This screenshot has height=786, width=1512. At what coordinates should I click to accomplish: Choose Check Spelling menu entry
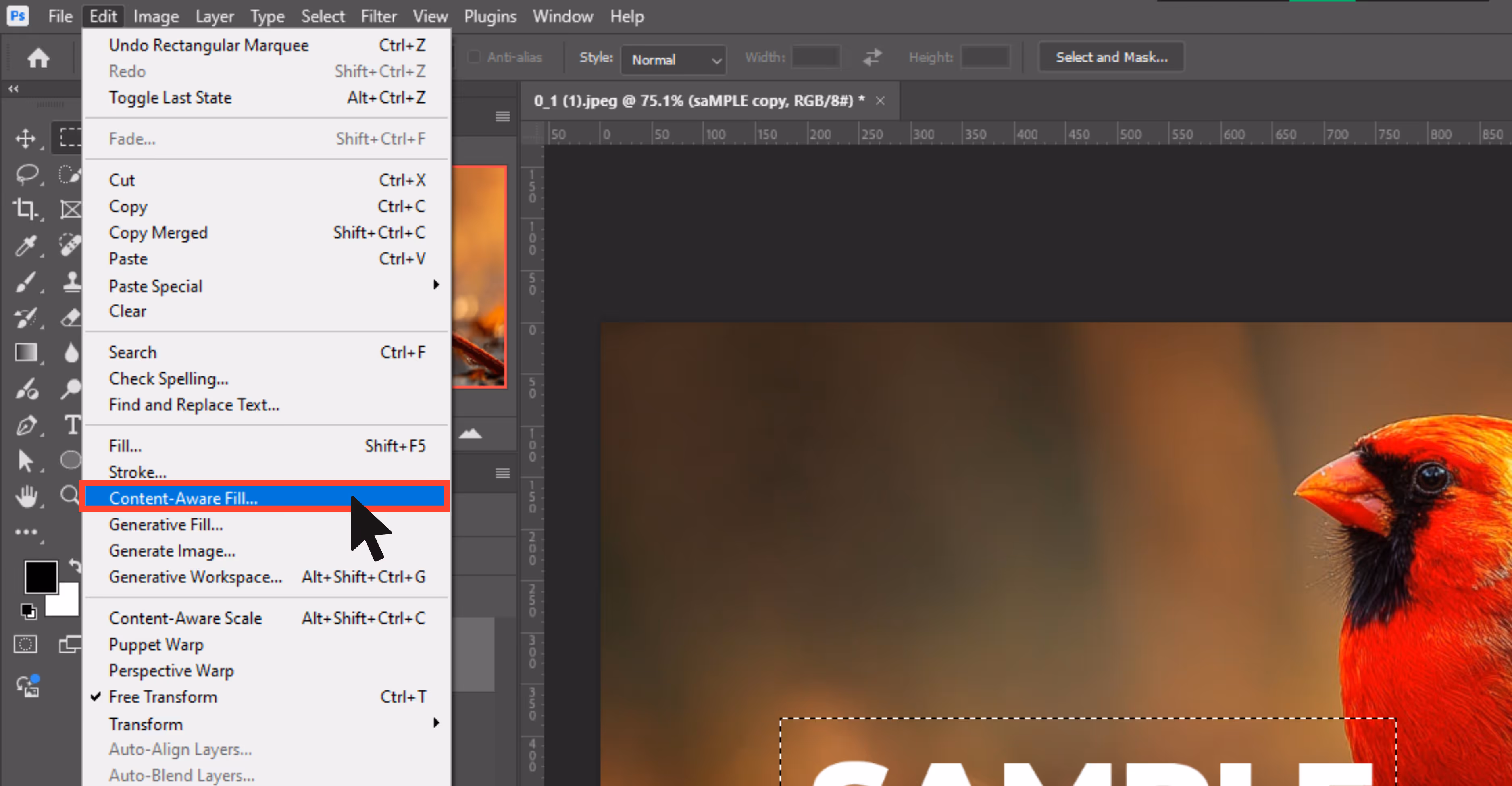[268, 379]
